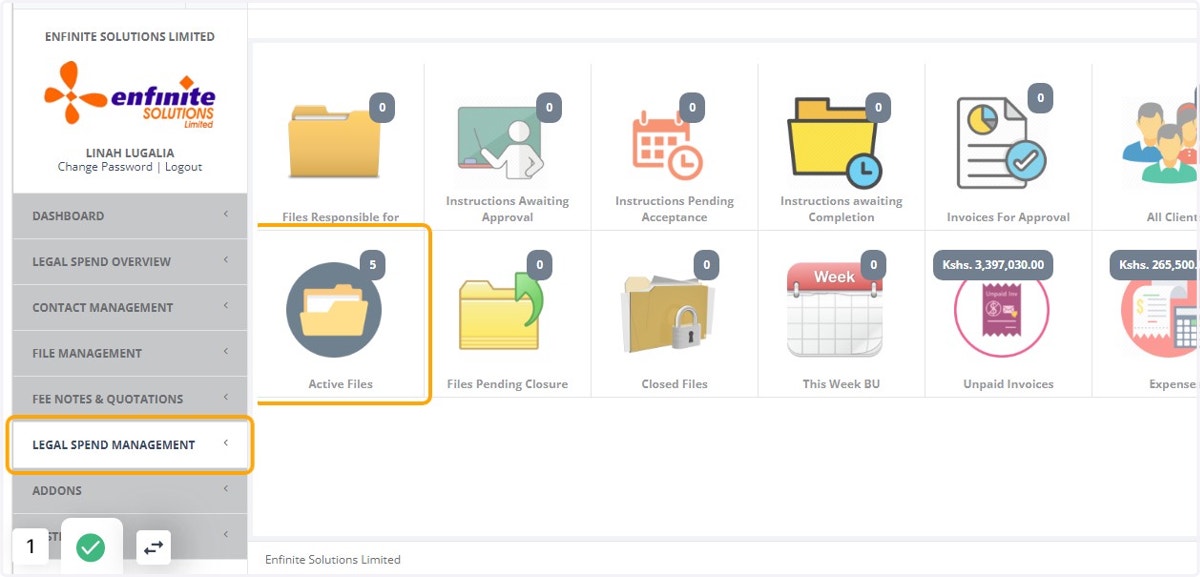Click the LINAH LUGALIA user name
This screenshot has height=577, width=1200.
pyautogui.click(x=130, y=153)
